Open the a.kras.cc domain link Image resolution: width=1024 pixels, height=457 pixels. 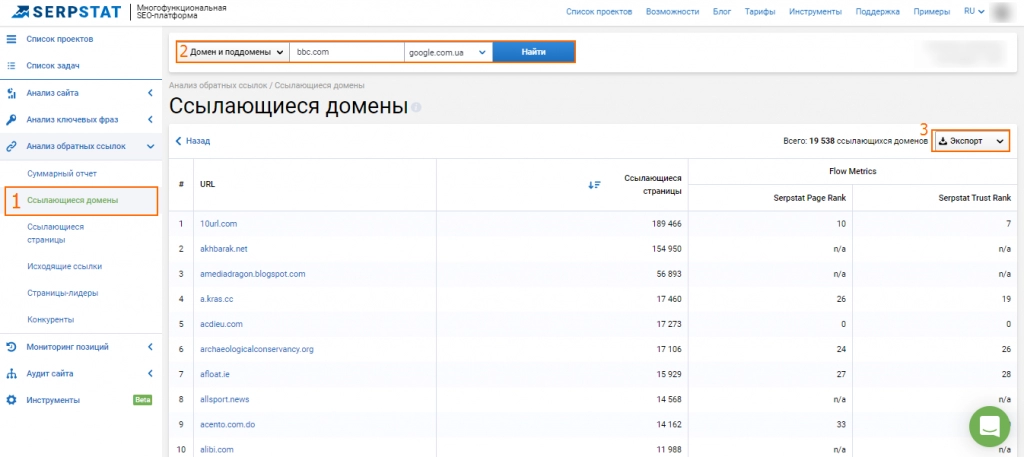pos(216,300)
